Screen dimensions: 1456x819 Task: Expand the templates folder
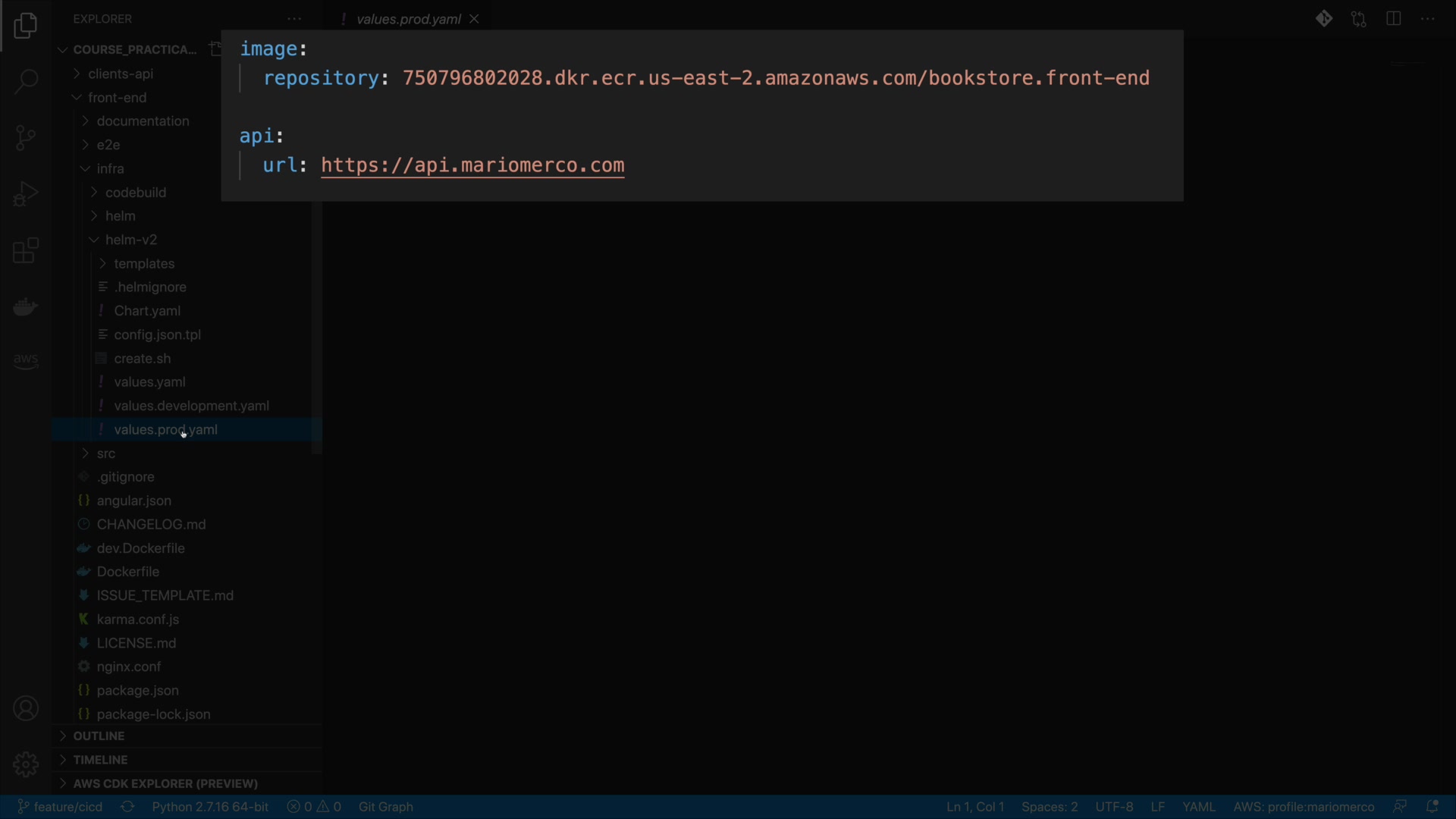(x=144, y=264)
